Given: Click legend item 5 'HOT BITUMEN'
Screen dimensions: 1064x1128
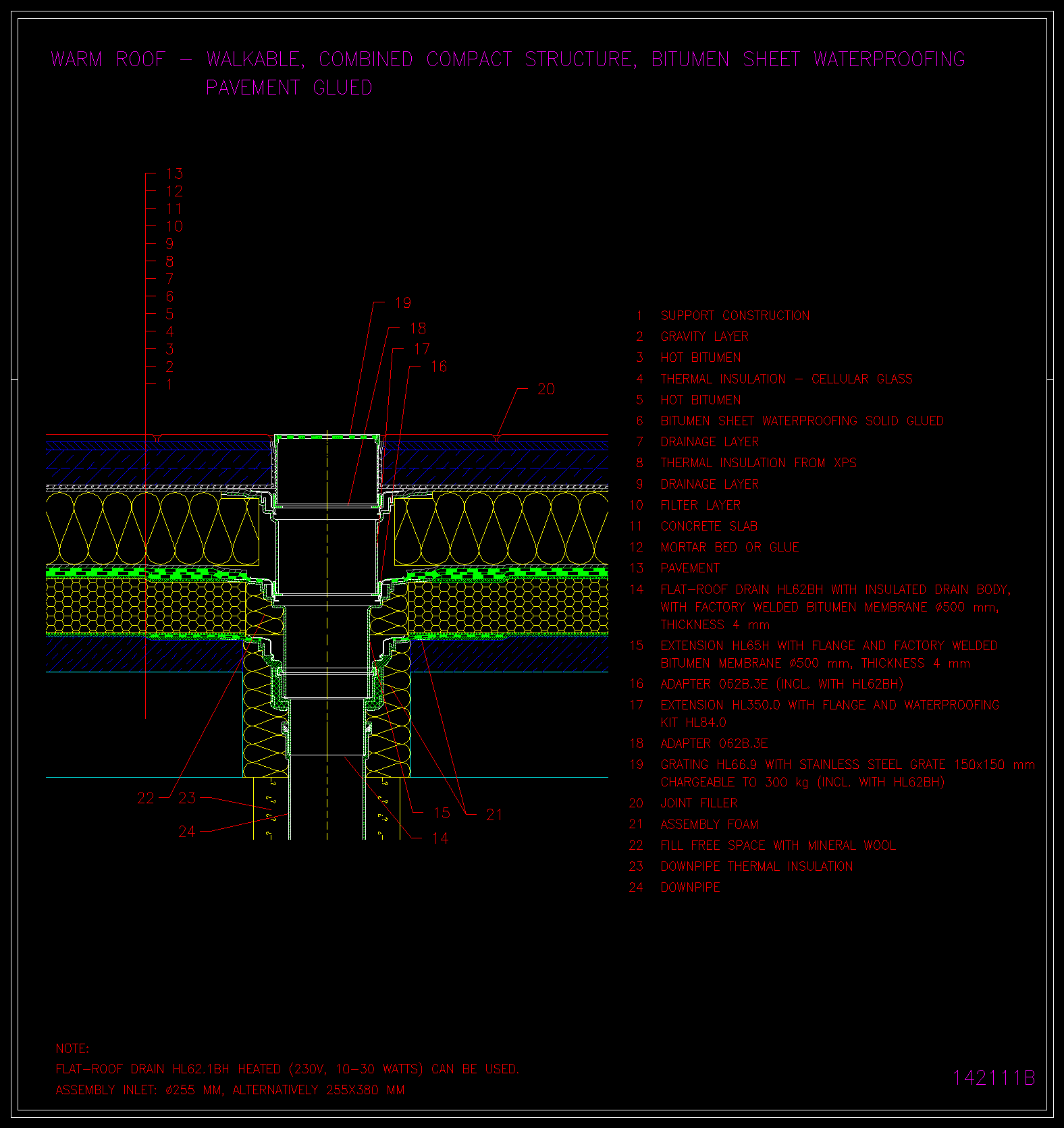Looking at the screenshot, I should pyautogui.click(x=700, y=400).
